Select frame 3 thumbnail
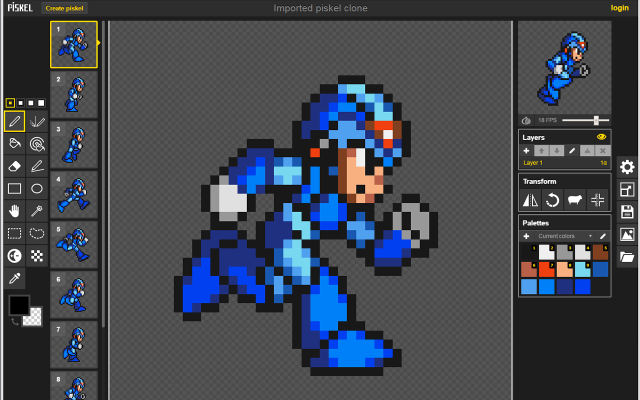Image resolution: width=640 pixels, height=400 pixels. coord(74,144)
